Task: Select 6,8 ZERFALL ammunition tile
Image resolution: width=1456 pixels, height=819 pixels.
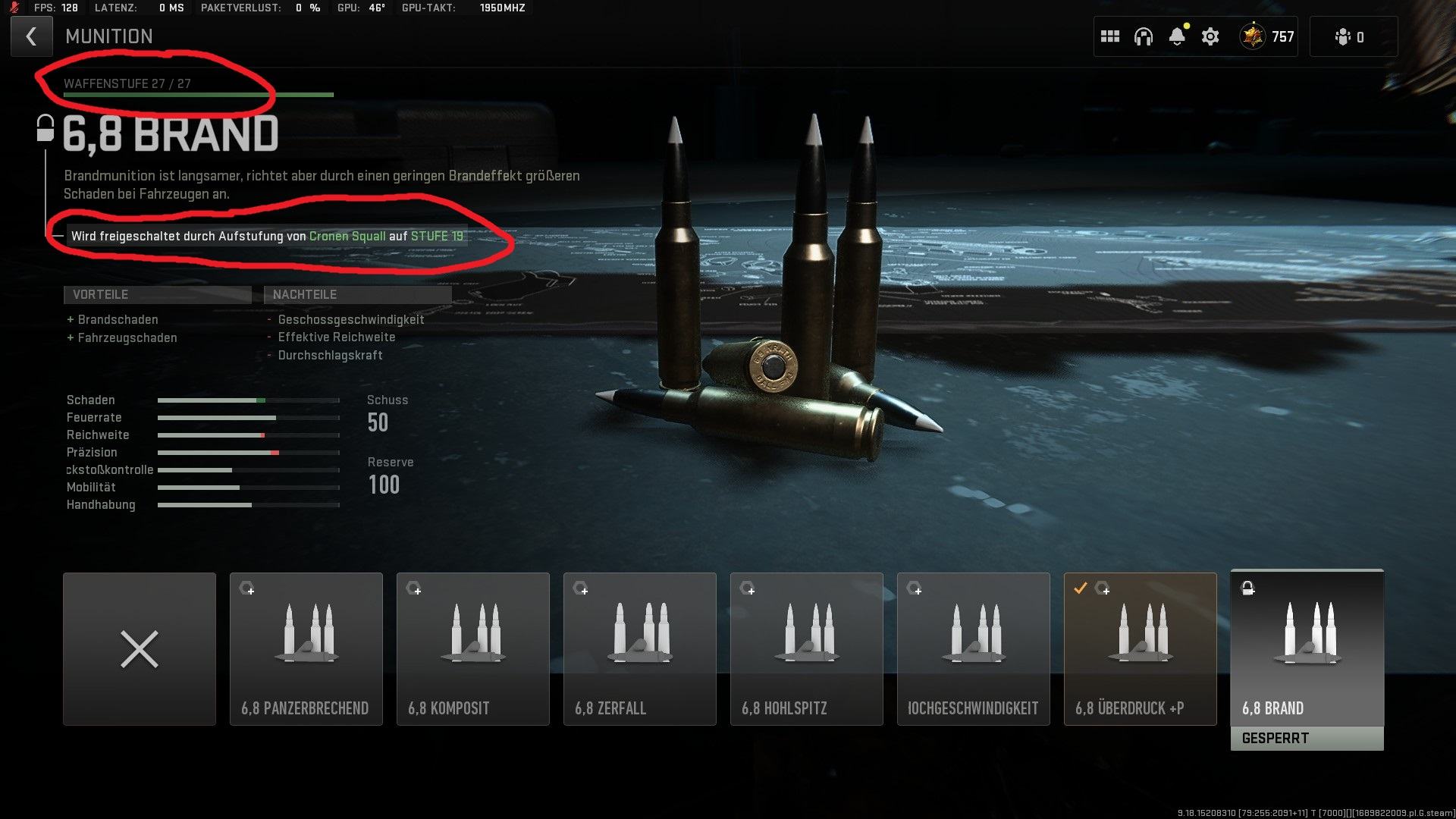Action: click(x=640, y=649)
